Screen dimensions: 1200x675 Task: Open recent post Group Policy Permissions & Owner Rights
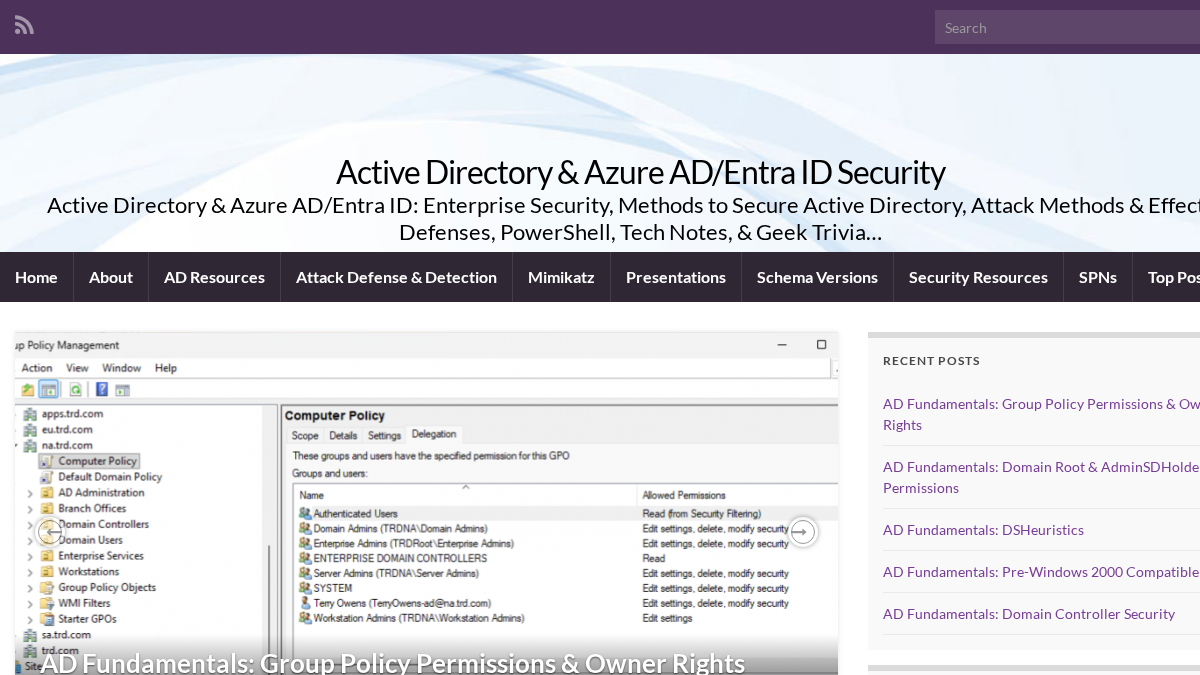(x=1041, y=414)
